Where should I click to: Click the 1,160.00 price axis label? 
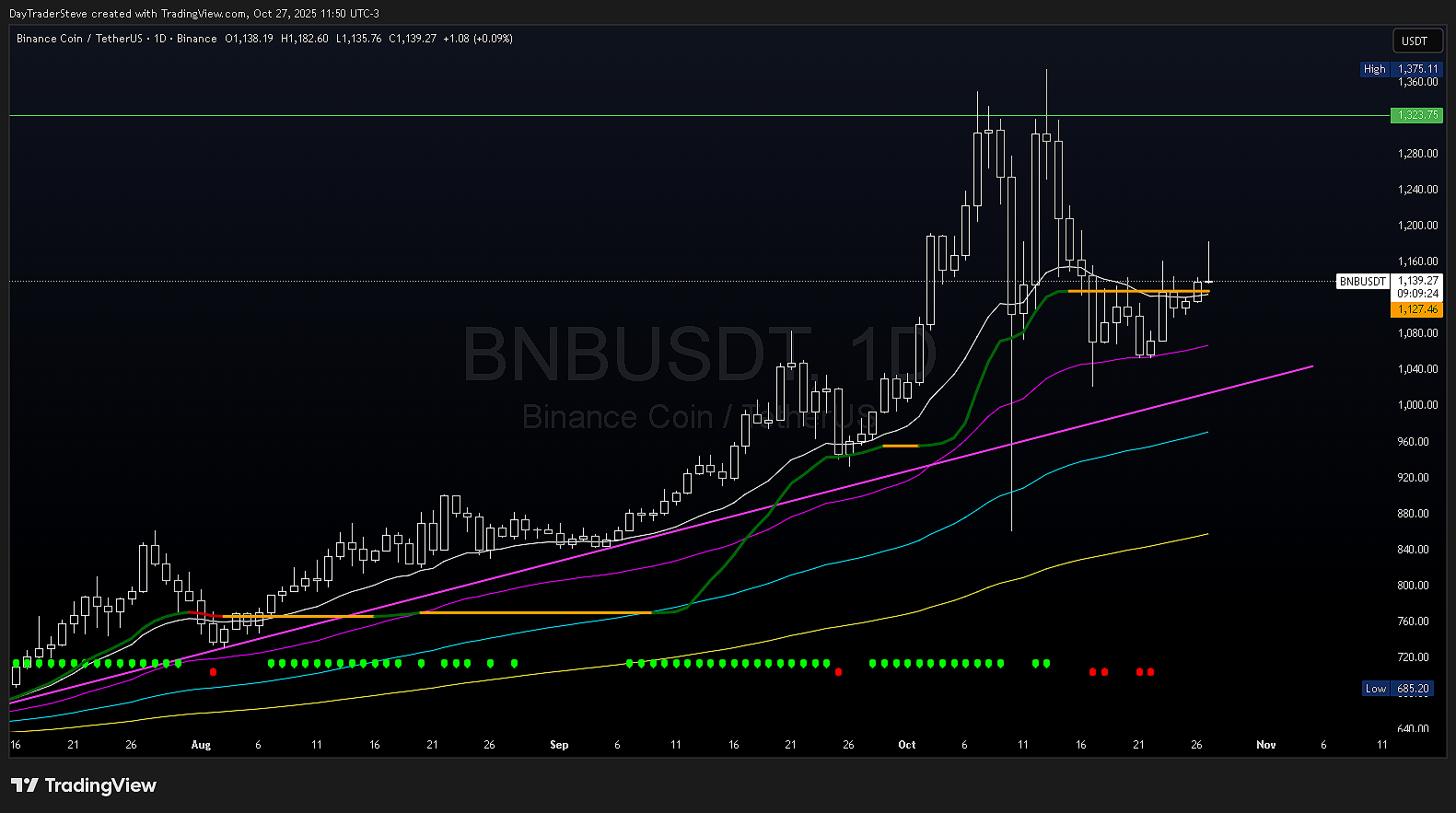1418,261
